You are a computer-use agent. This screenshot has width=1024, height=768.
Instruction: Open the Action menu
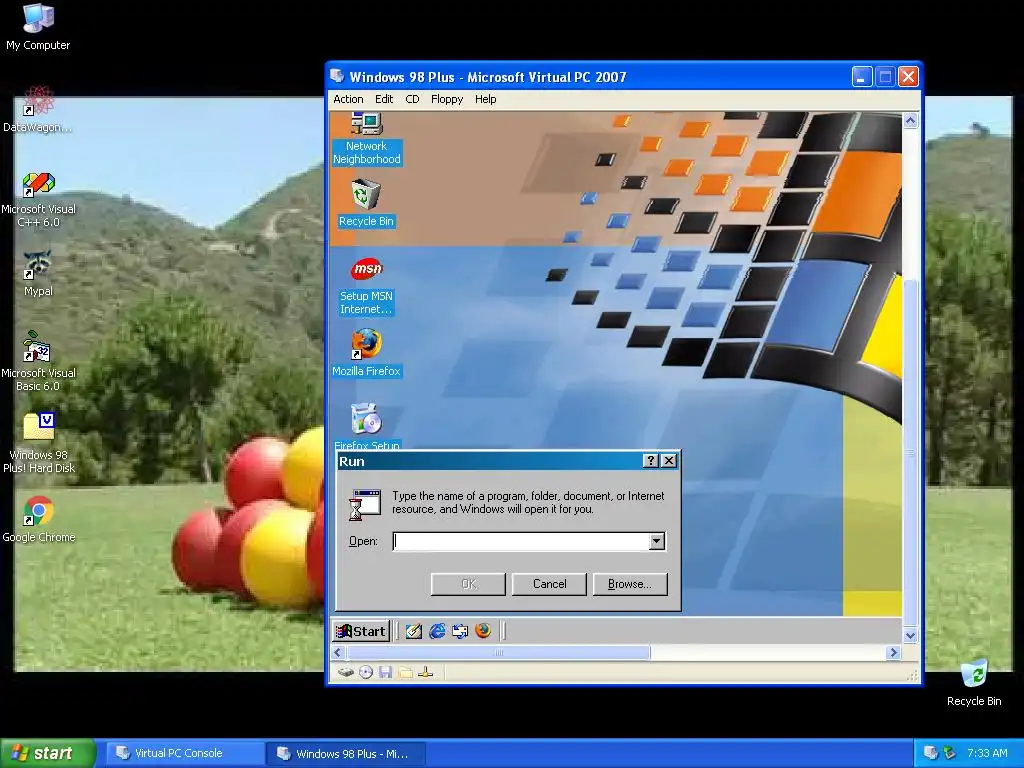tap(348, 99)
